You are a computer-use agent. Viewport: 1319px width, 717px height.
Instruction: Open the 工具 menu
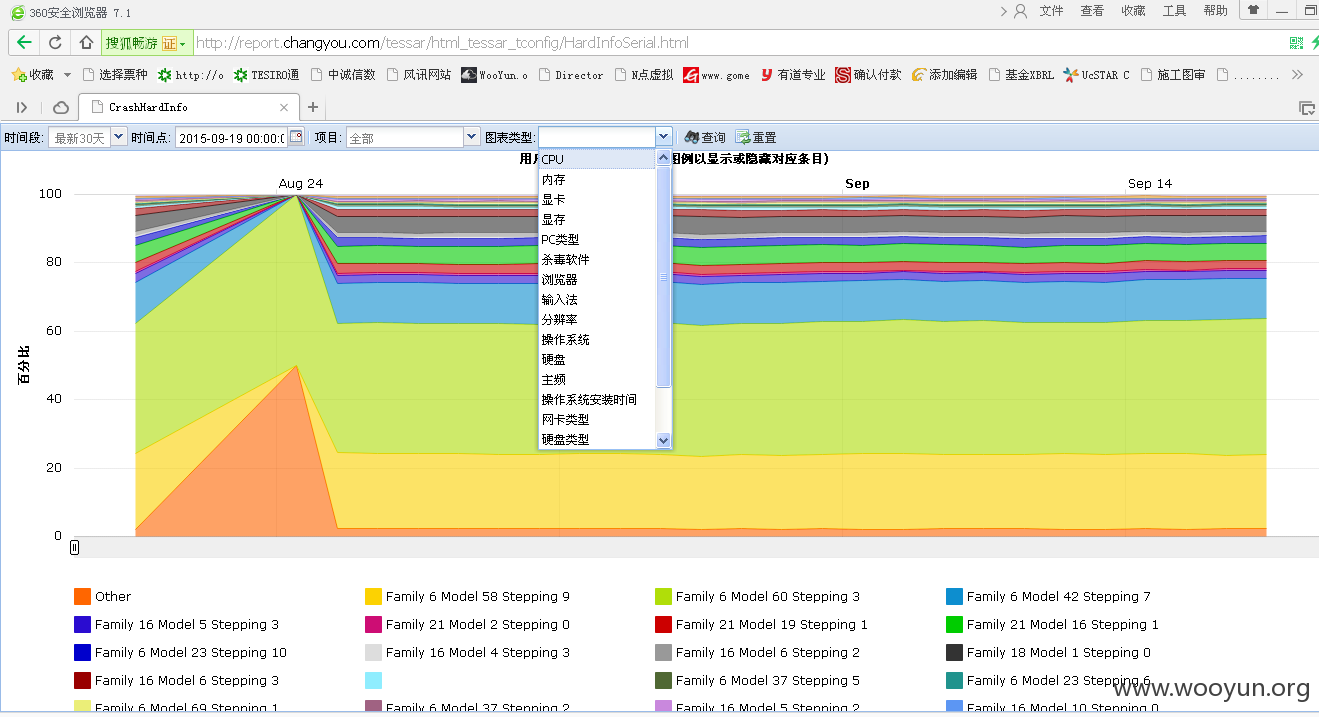pyautogui.click(x=1174, y=11)
